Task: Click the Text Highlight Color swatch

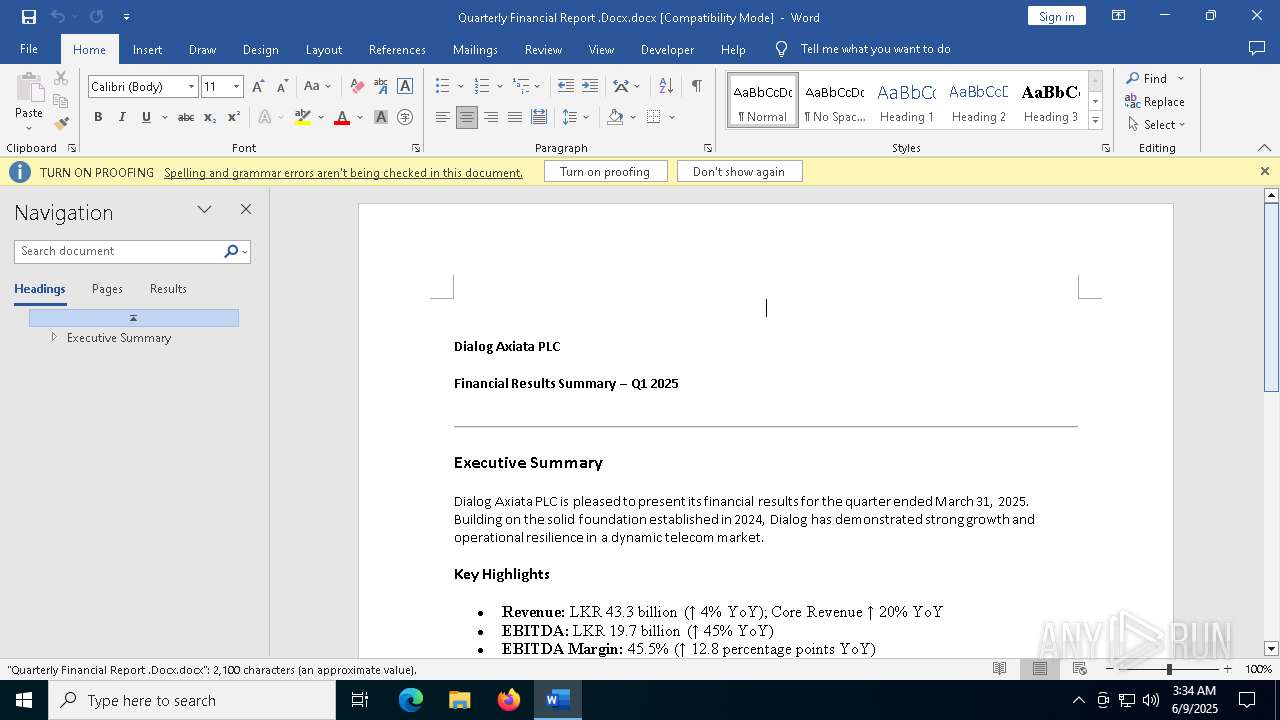Action: 303,117
